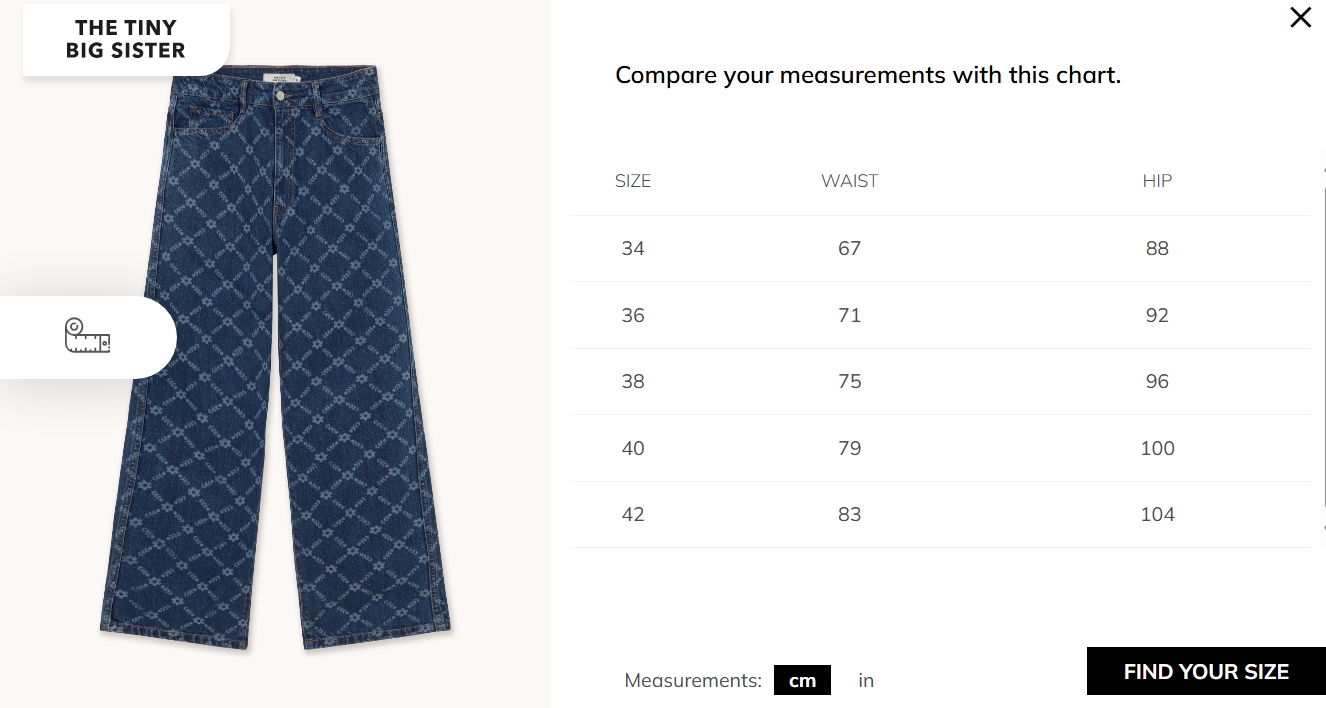Click the measuring tape icon
This screenshot has width=1326, height=708.
[87, 336]
